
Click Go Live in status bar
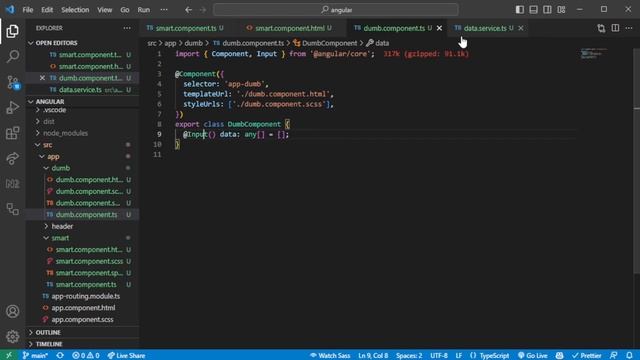coord(533,355)
